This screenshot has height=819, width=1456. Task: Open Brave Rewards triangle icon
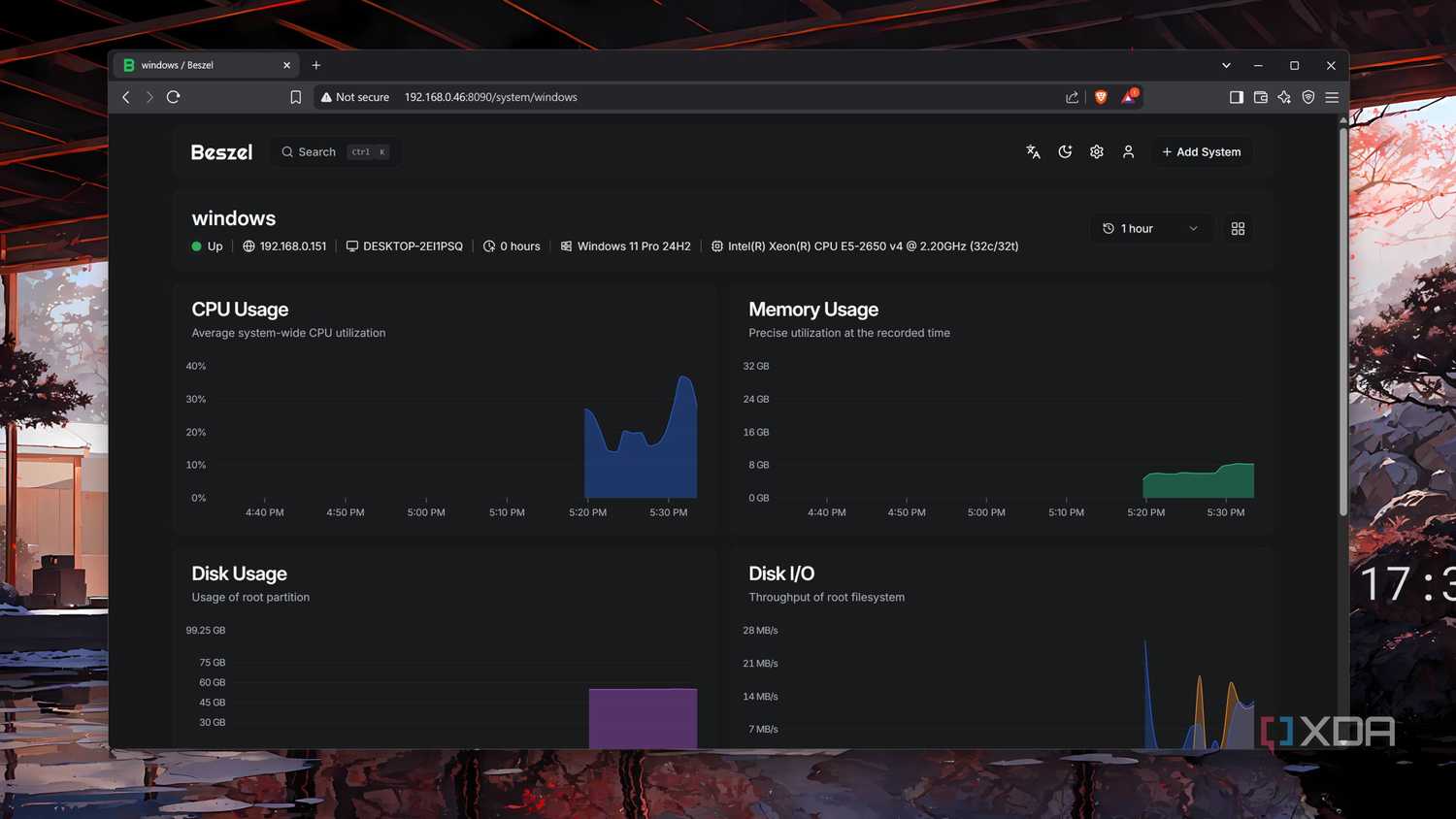point(1129,96)
